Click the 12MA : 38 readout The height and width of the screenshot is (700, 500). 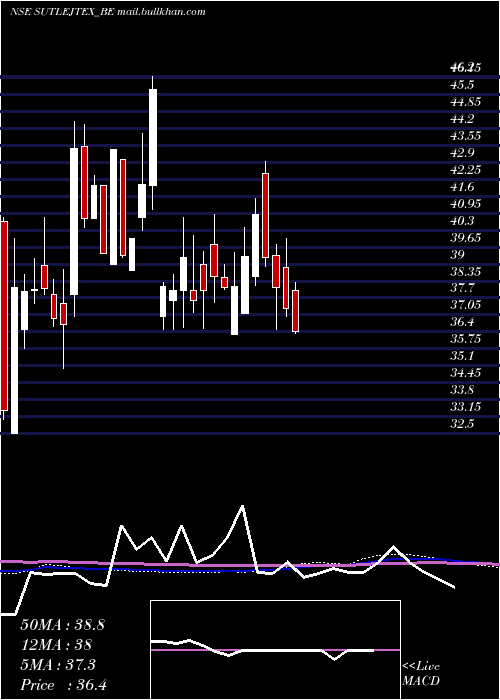pos(56,645)
